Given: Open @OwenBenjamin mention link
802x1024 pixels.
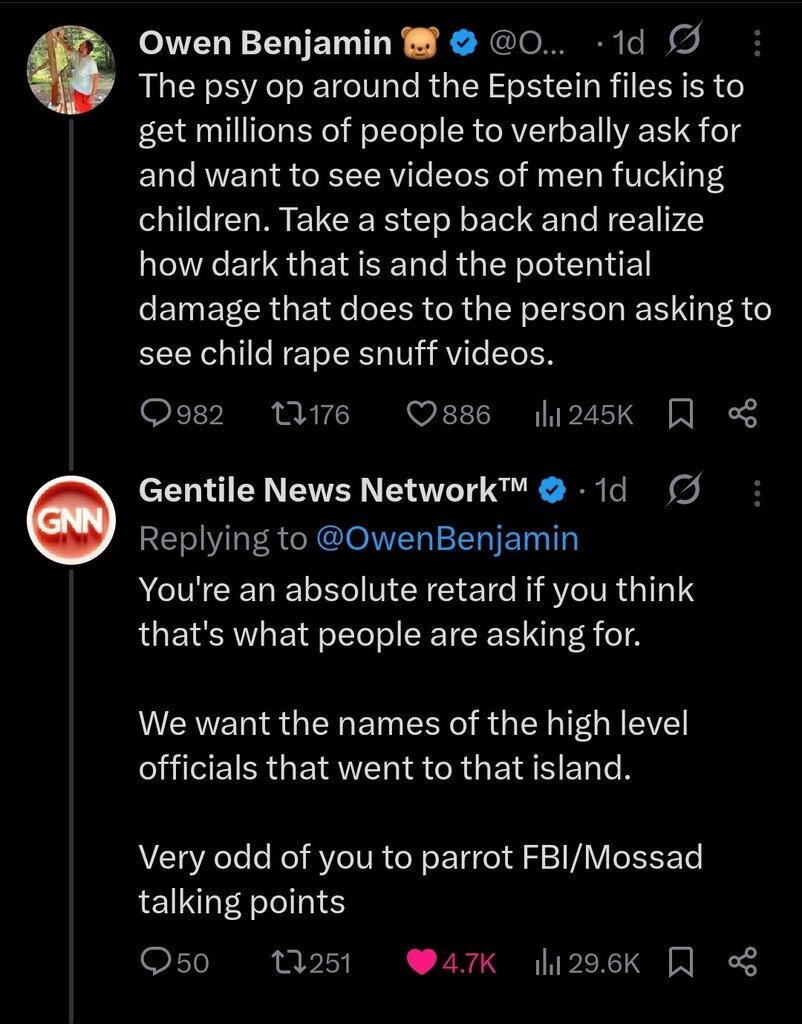Looking at the screenshot, I should tap(446, 539).
